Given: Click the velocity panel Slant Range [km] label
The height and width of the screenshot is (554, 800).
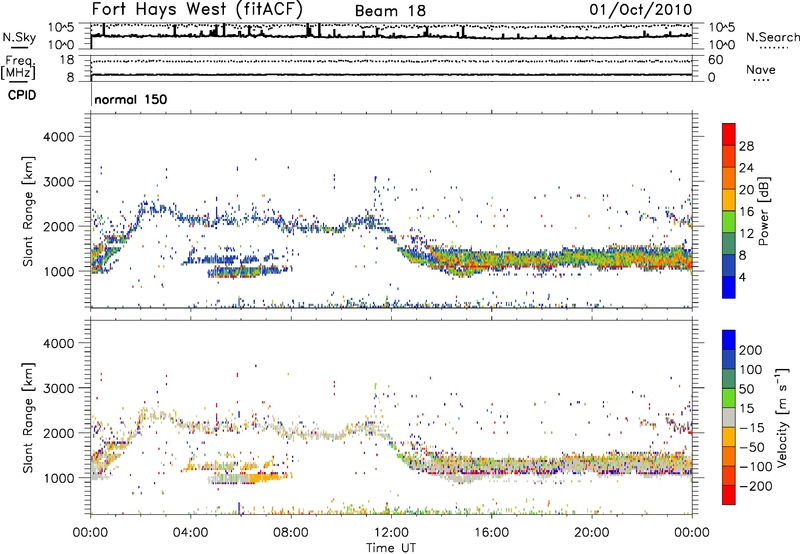Looking at the screenshot, I should [28, 418].
